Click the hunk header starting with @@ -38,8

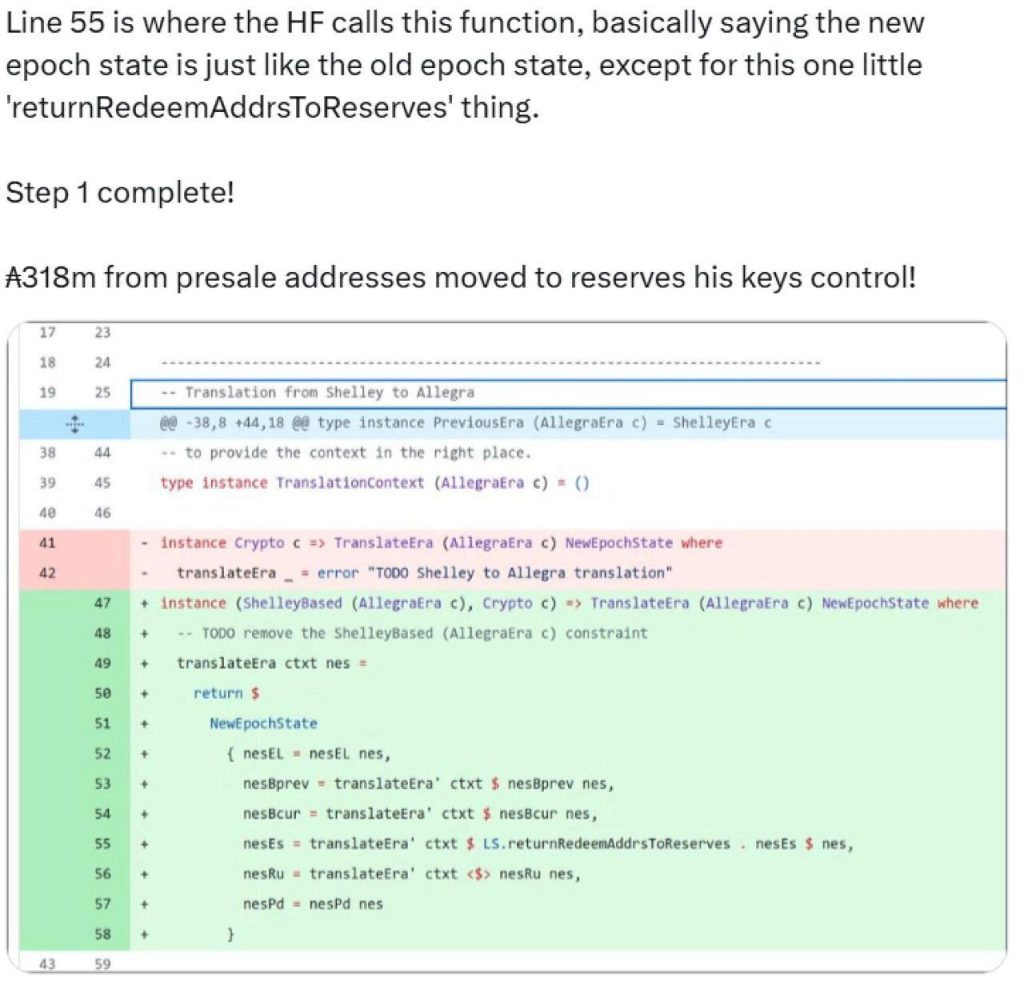click(x=465, y=423)
